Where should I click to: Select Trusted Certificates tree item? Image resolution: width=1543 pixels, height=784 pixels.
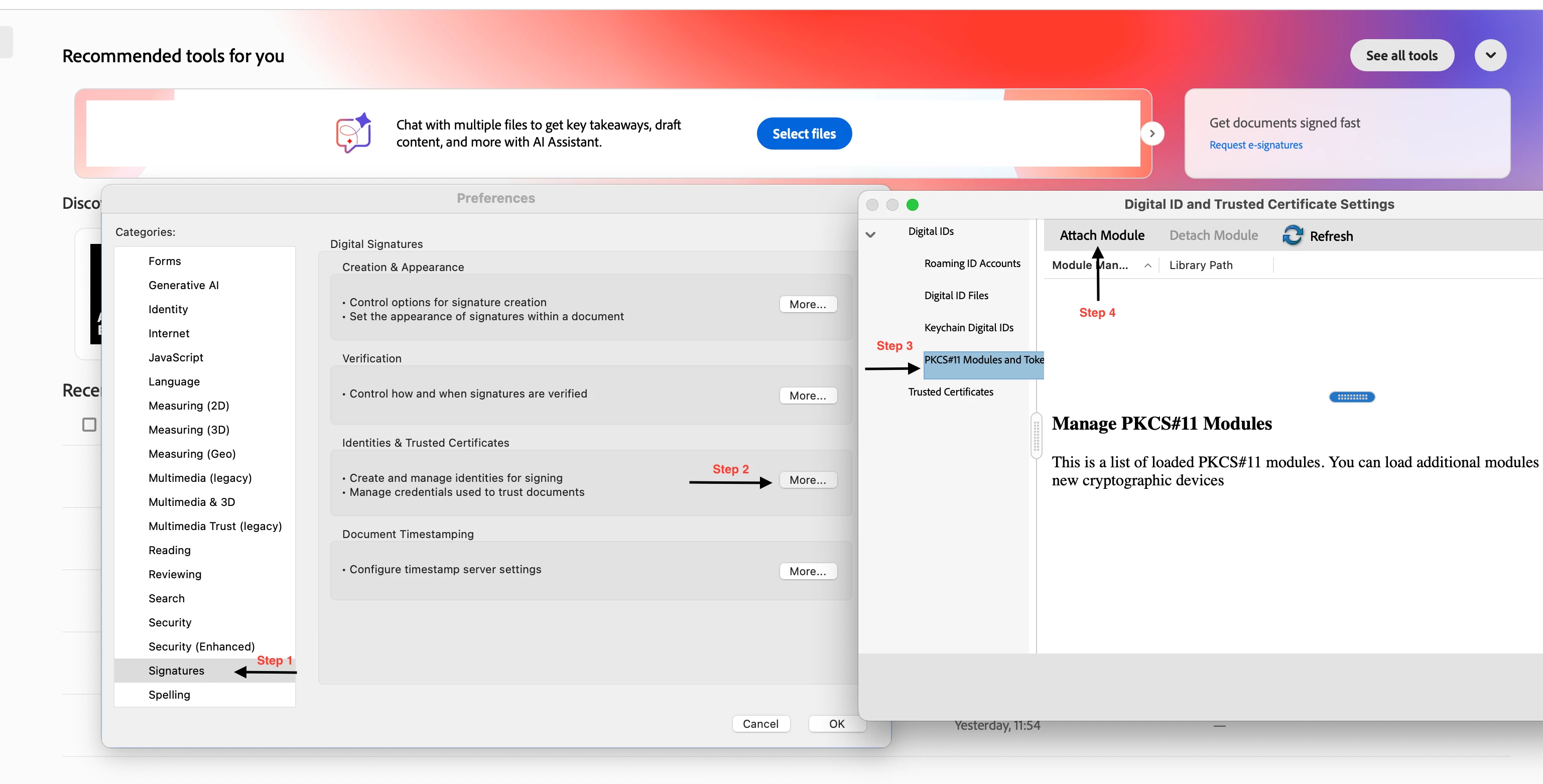tap(950, 391)
